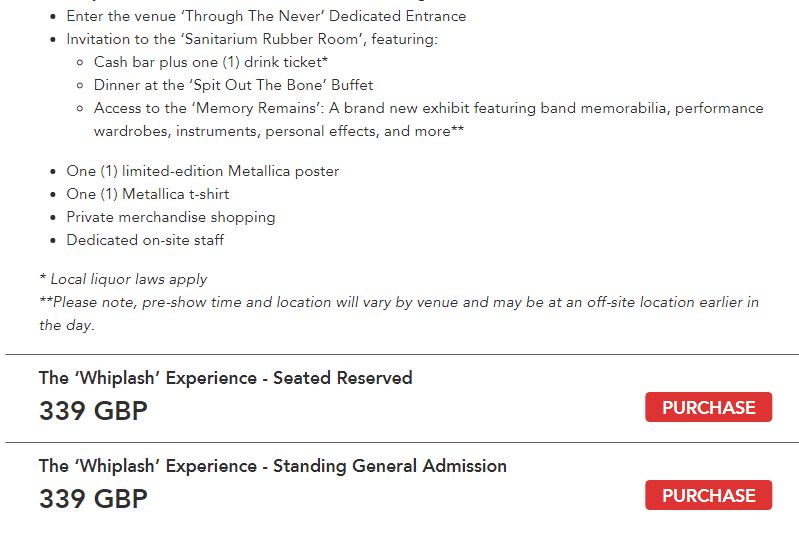Screen dimensions: 799x534
Task: Purchase the Seated Reserved Whiplash Experience
Action: (708, 407)
